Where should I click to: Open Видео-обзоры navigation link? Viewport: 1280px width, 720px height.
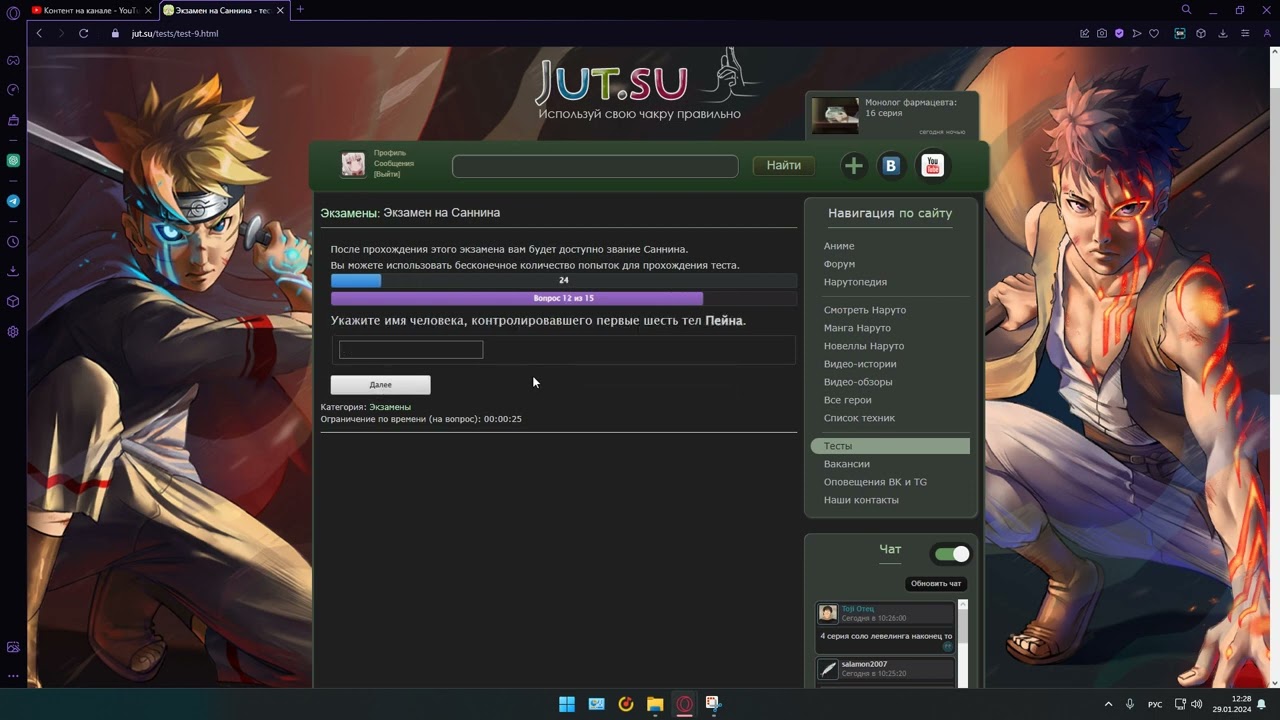coord(858,382)
